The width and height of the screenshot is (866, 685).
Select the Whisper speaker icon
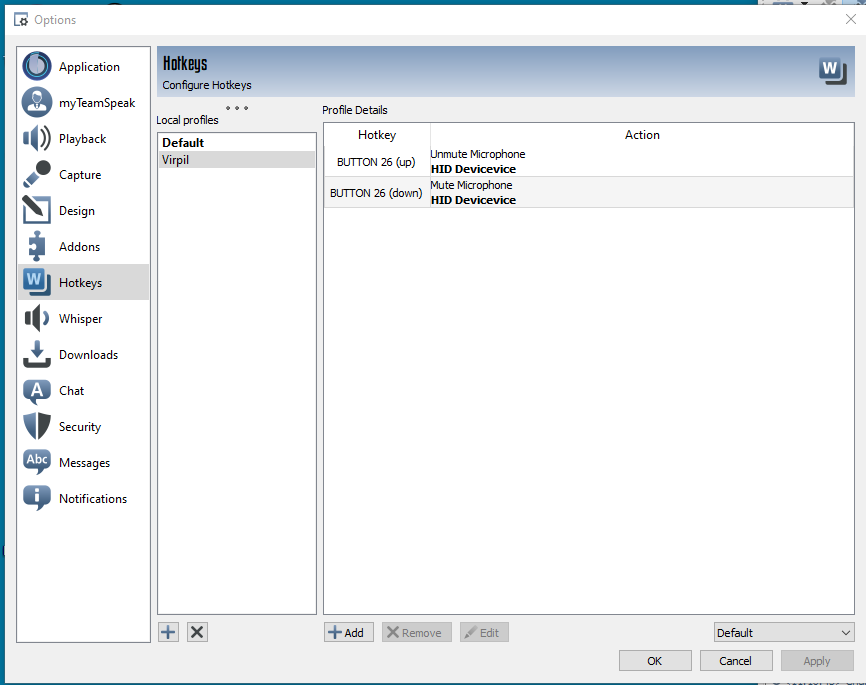click(37, 318)
